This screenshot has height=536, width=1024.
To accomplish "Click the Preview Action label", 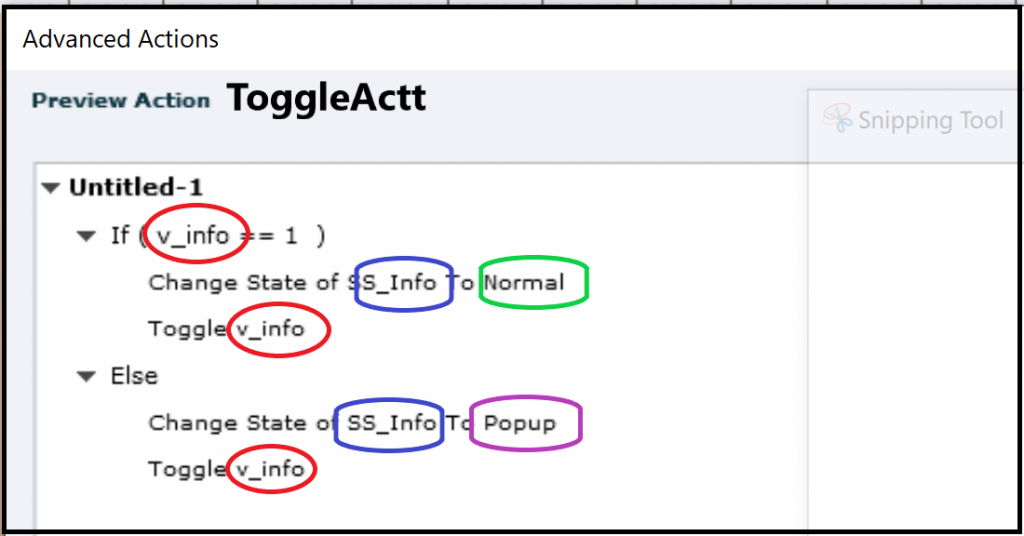I will [121, 100].
